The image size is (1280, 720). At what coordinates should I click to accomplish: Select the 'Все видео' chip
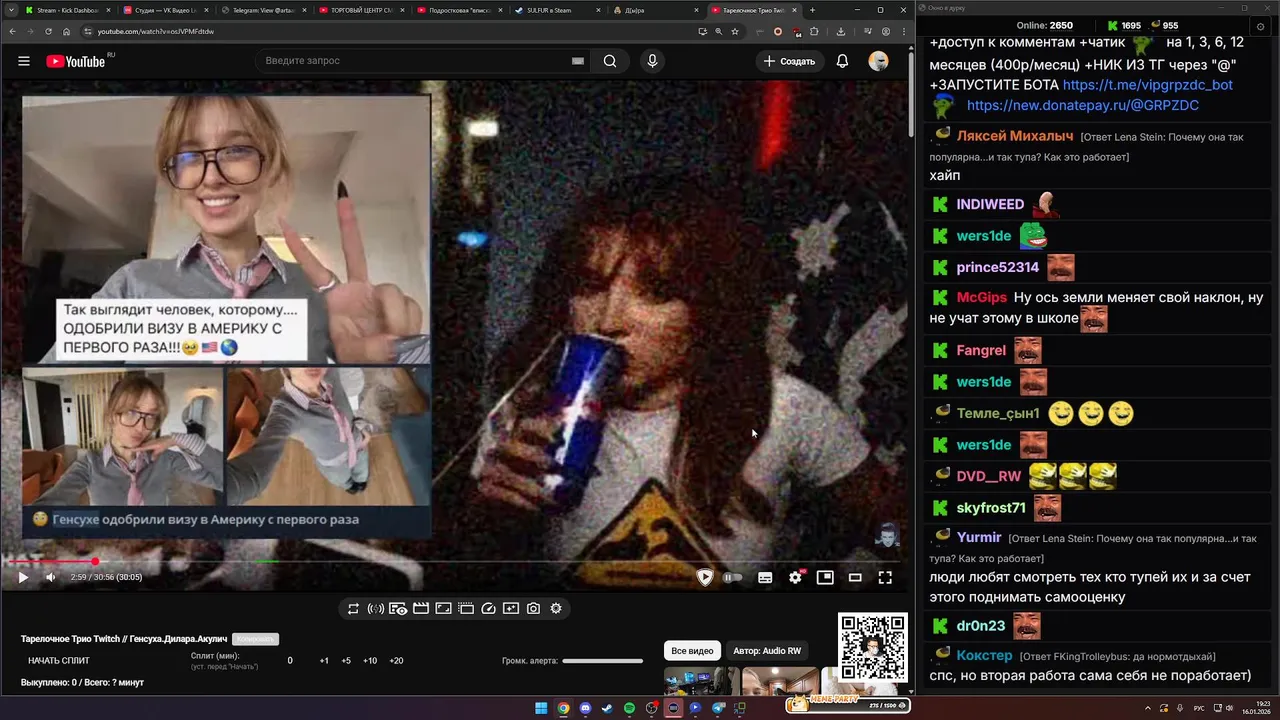tap(692, 651)
